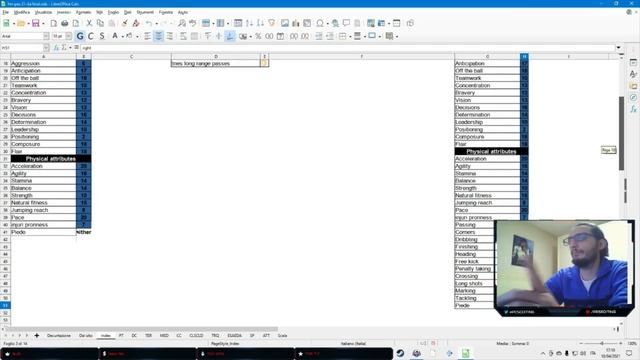Viewport: 640px width, 360px height.
Task: Open the Visualizza menu
Action: 43,12
